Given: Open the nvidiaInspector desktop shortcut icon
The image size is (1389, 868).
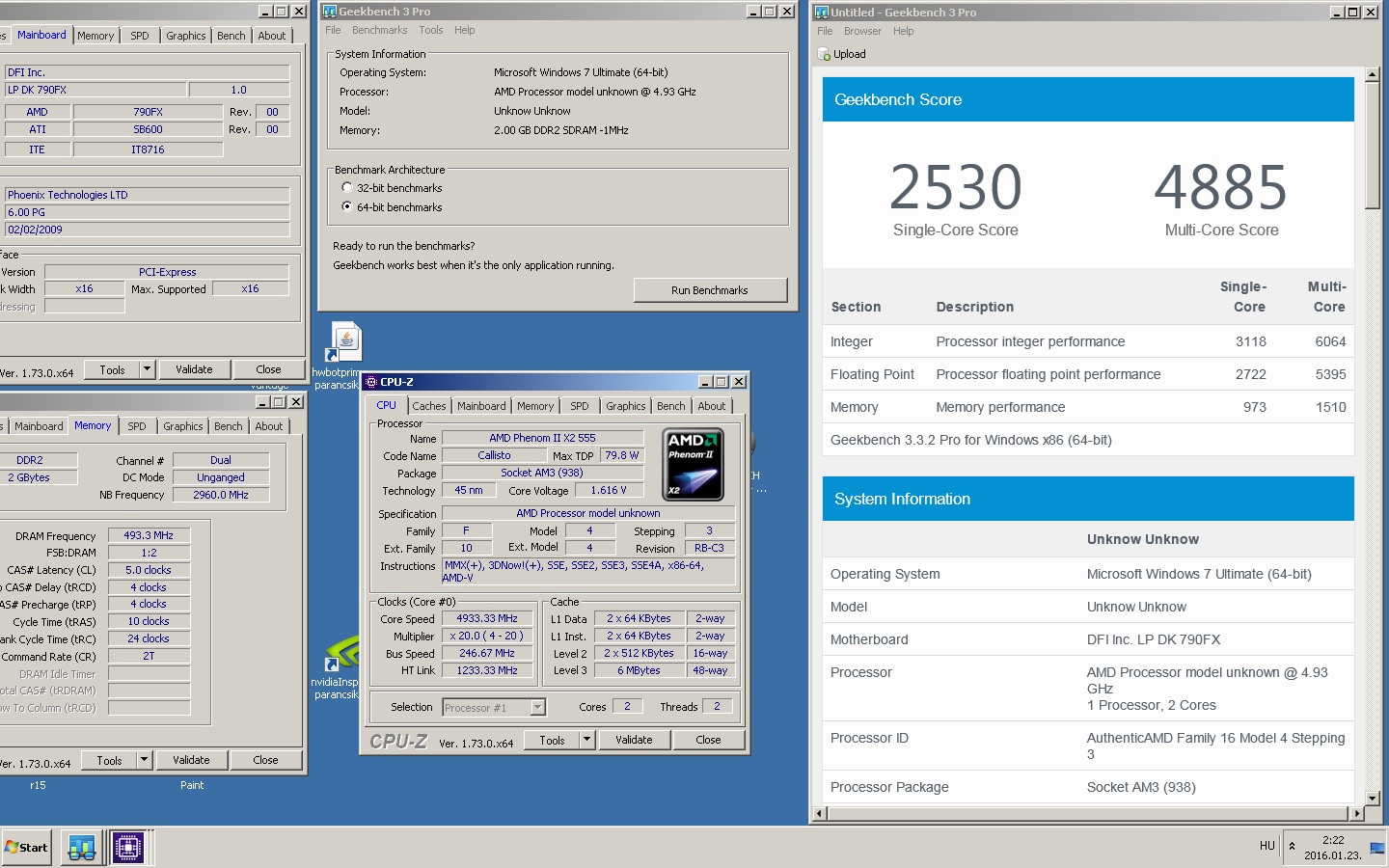Looking at the screenshot, I should 343,653.
